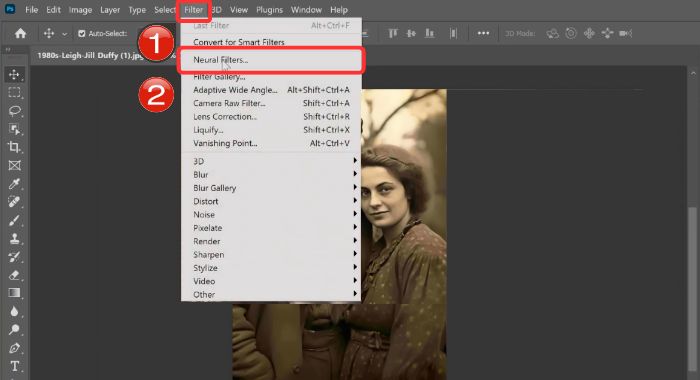Expand the Other submenu
This screenshot has width=700, height=380.
(x=271, y=295)
